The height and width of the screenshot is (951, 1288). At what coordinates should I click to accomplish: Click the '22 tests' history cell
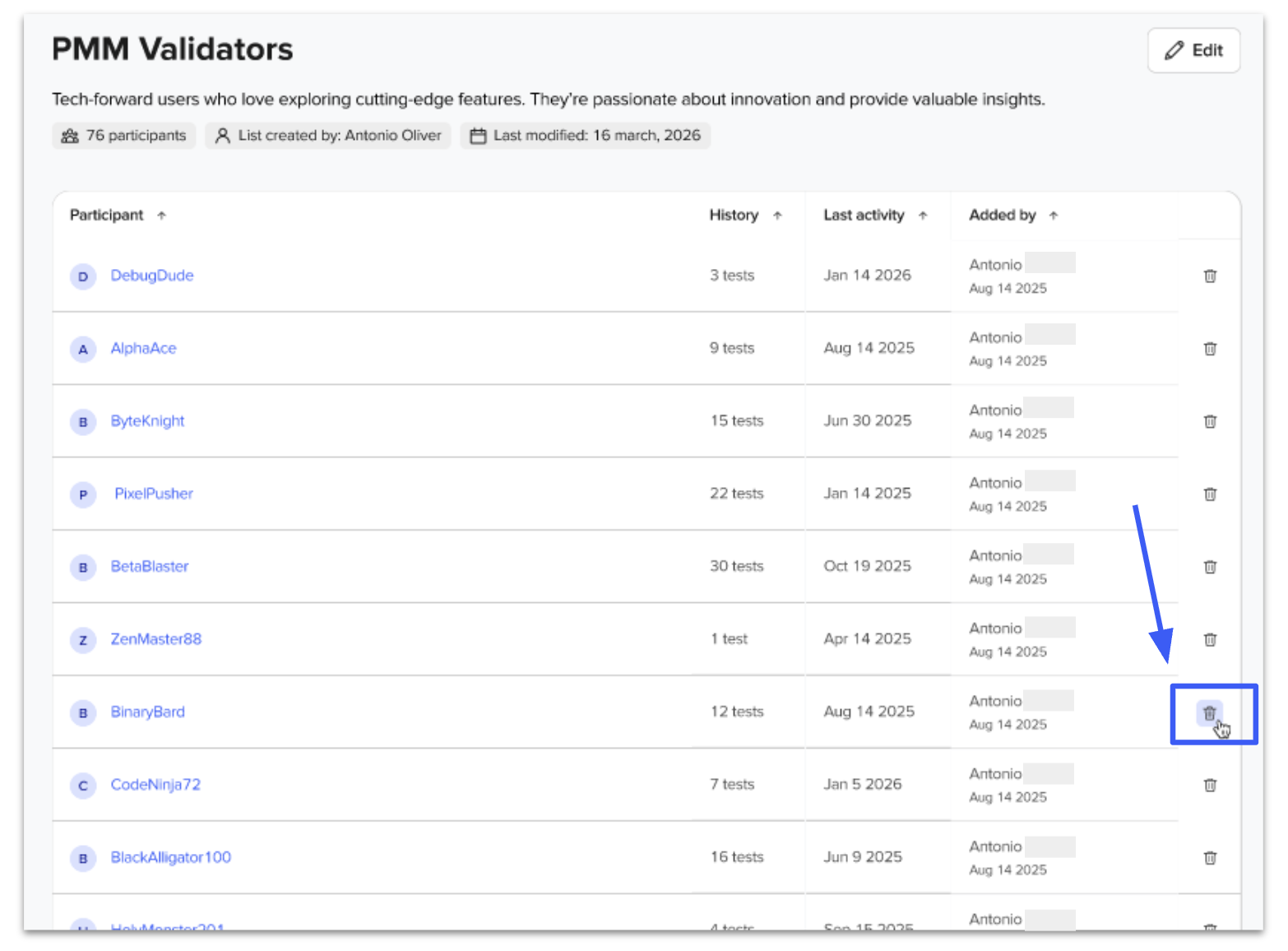pos(737,494)
